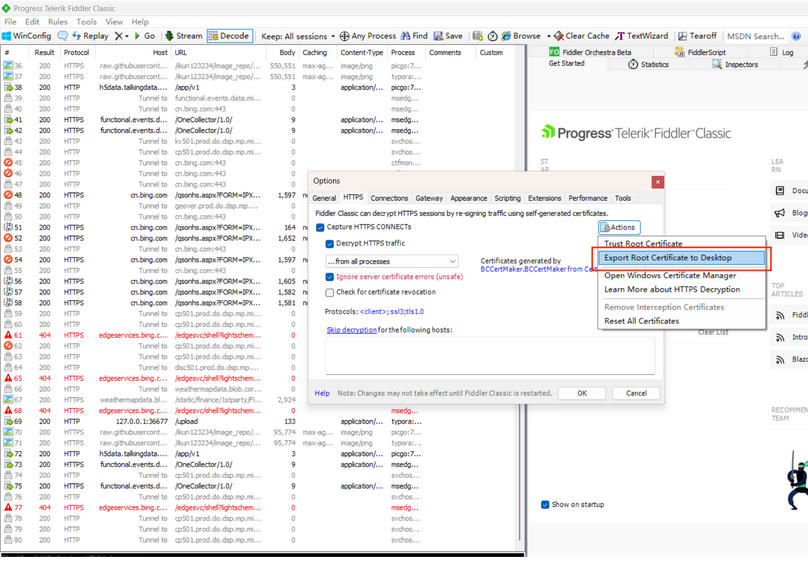Select Export Root Certificate to Desktop
The height and width of the screenshot is (562, 808).
click(668, 258)
